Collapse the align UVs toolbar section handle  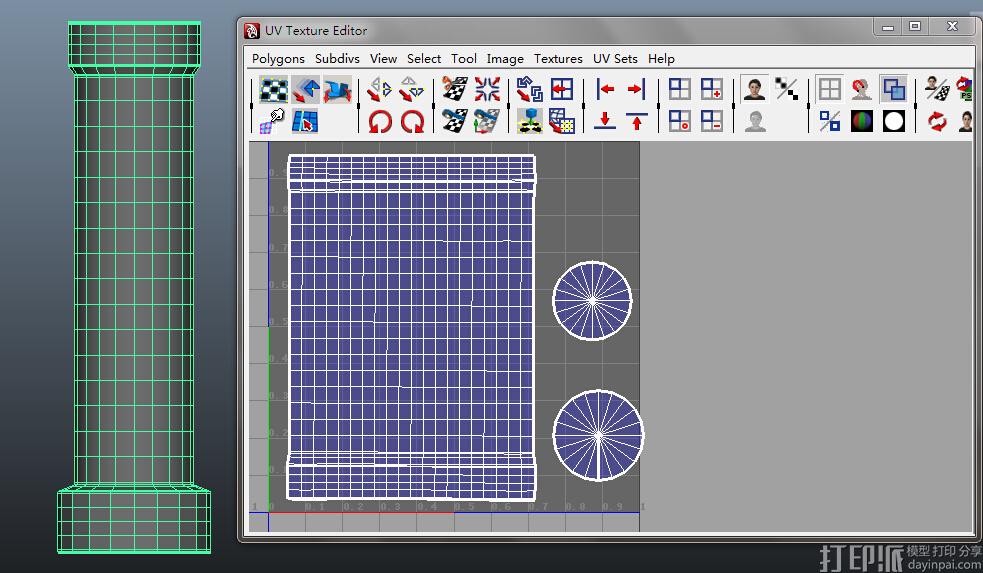pos(584,105)
